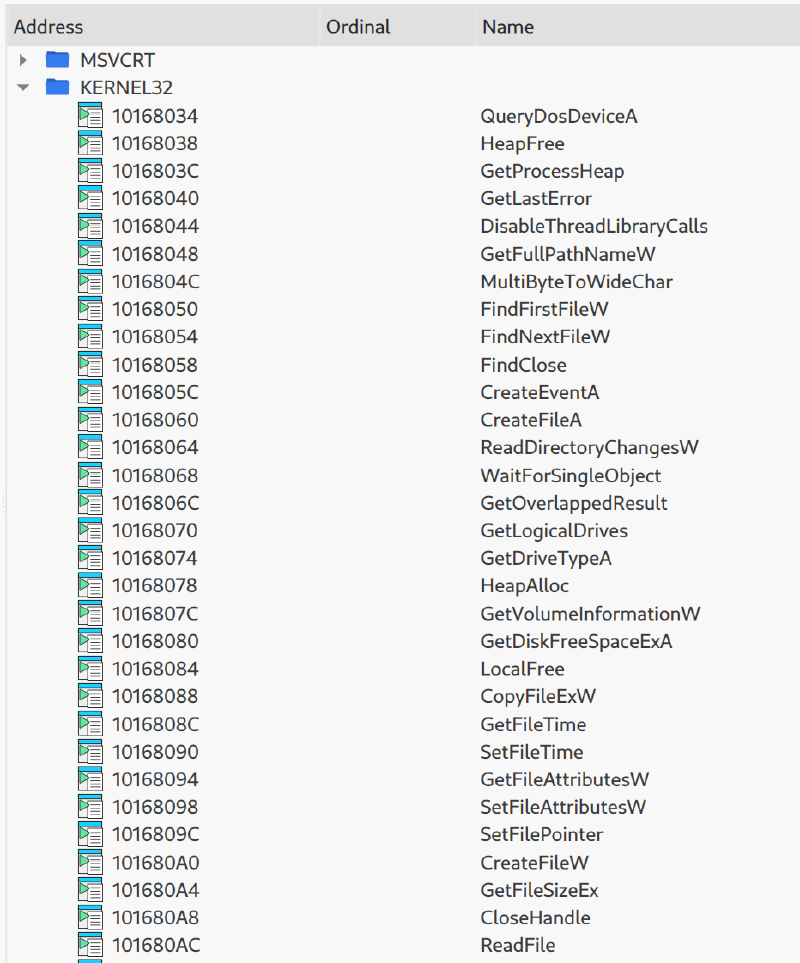
Task: Select the FindClose import name
Action: point(523,365)
